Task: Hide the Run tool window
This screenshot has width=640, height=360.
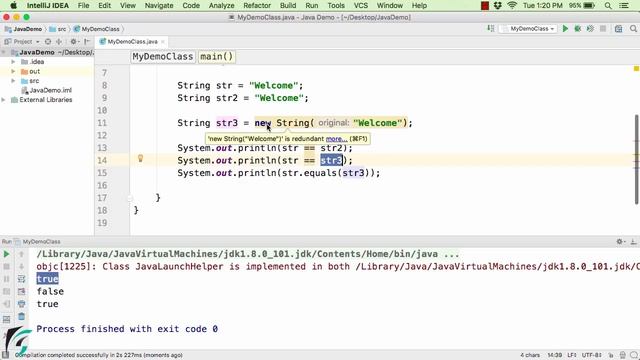Action: coord(633,242)
